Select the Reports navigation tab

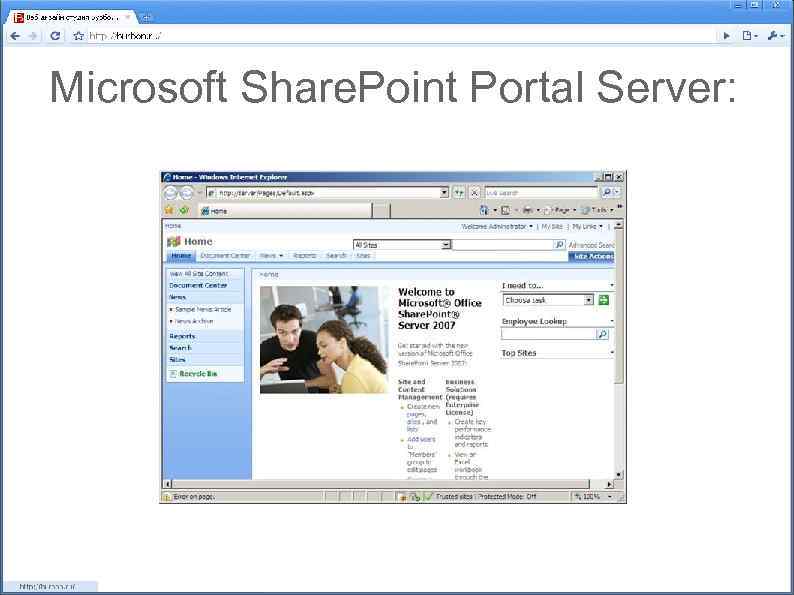[x=305, y=256]
